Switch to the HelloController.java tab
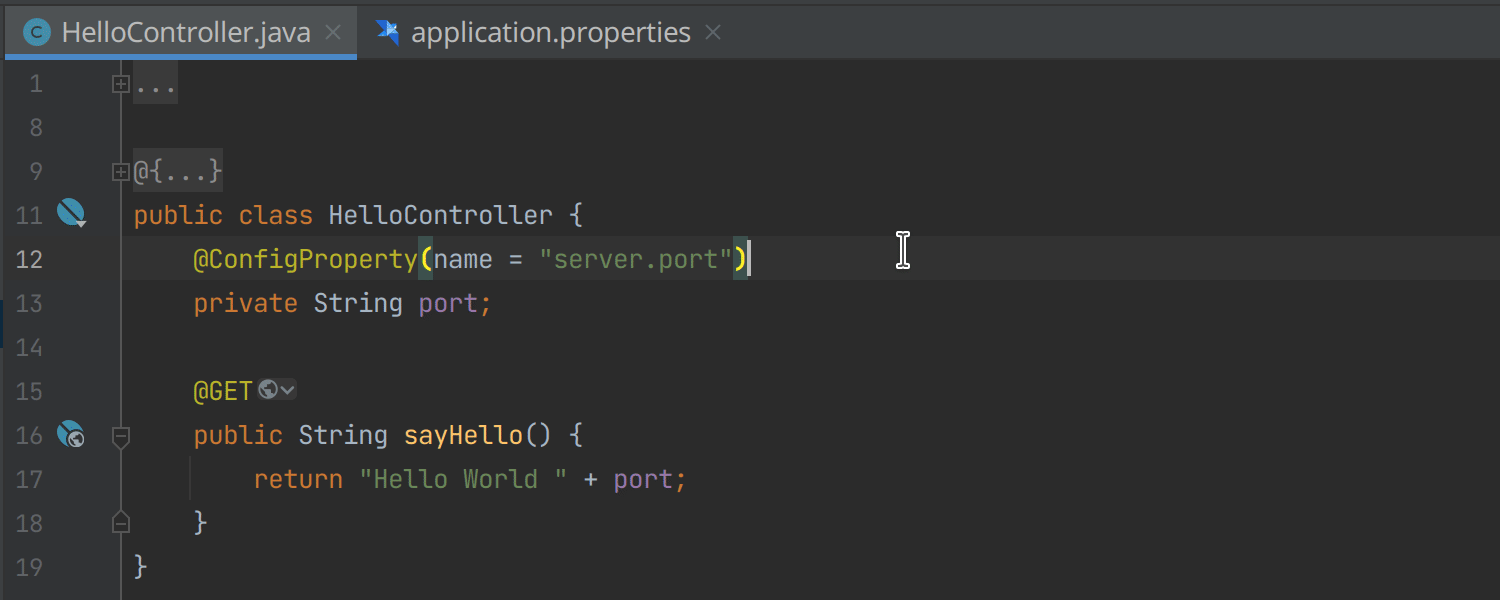 click(x=185, y=33)
